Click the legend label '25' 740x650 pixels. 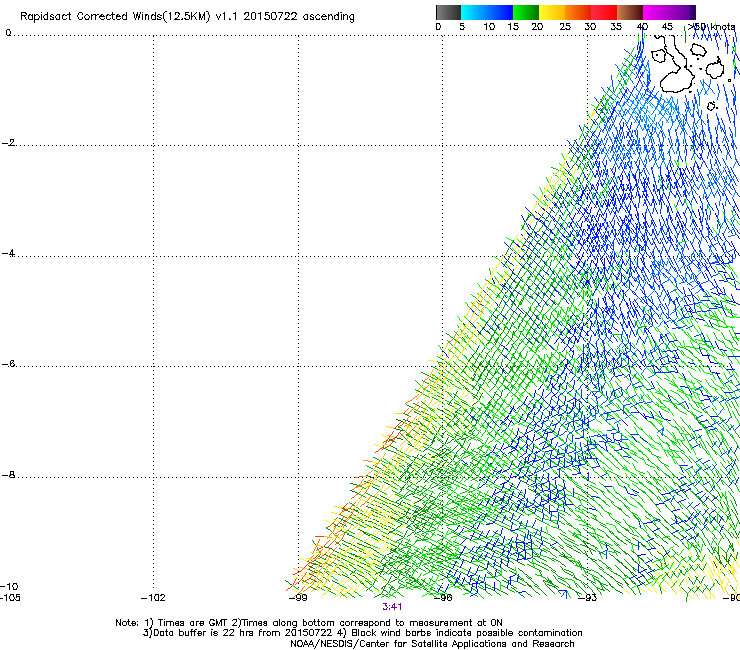[x=565, y=27]
